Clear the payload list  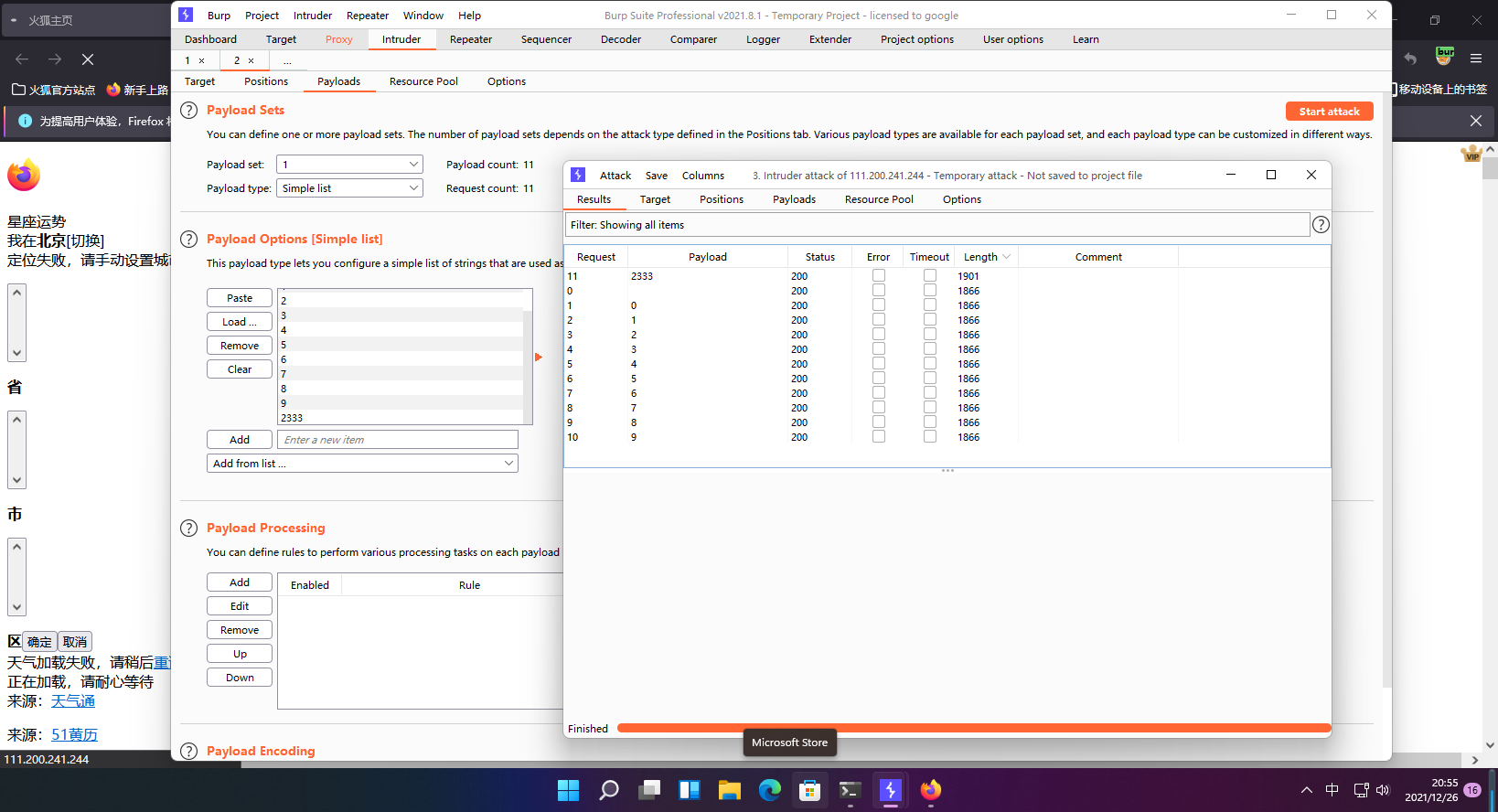[240, 369]
